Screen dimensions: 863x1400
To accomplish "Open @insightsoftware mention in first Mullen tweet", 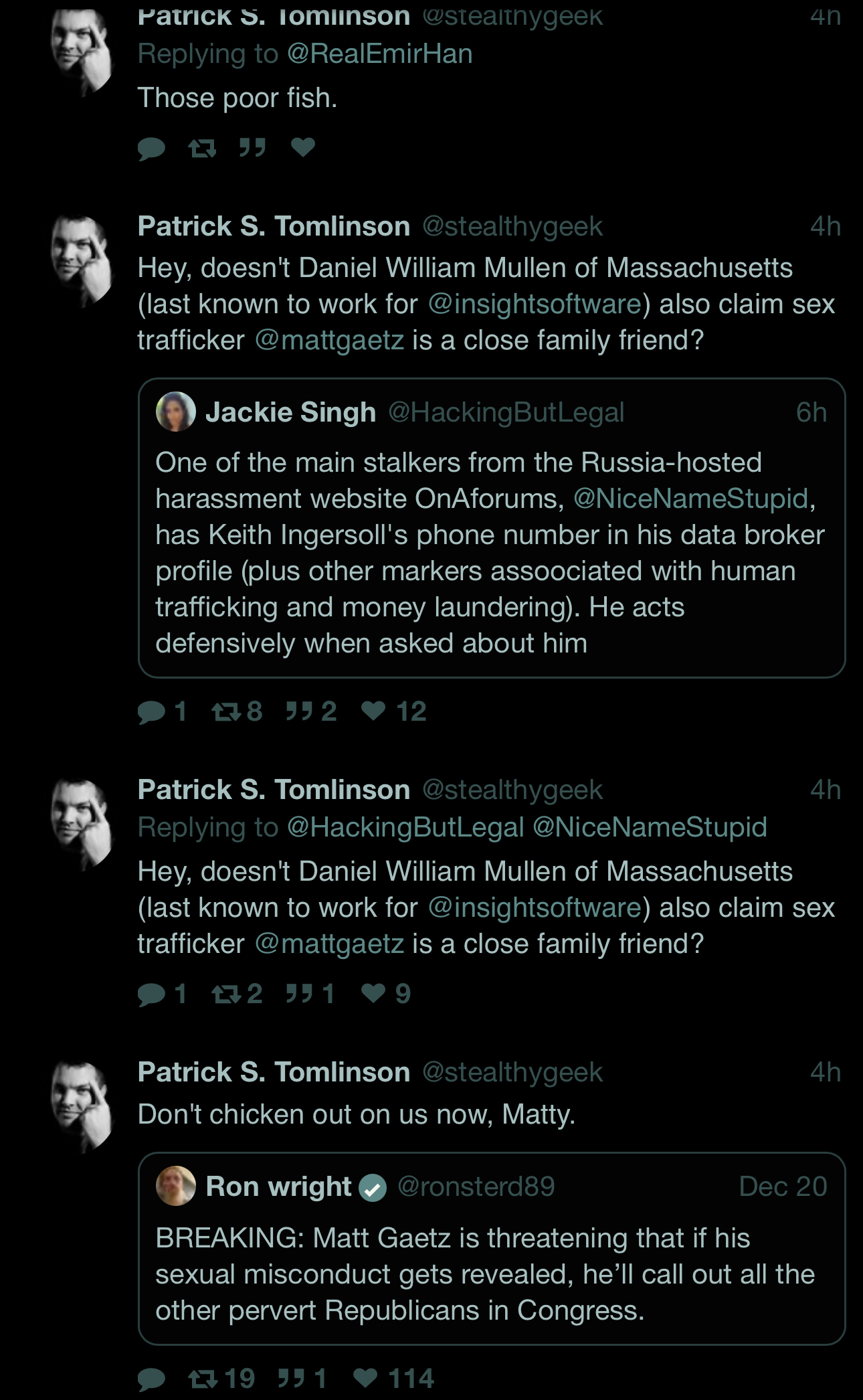I will click(535, 304).
